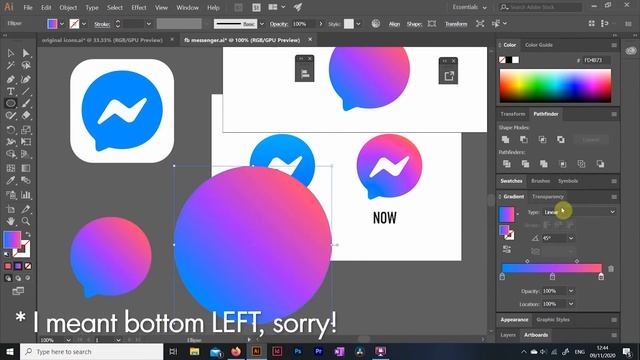Viewport: 640px width, 360px height.
Task: Click the Reverse Gradient icon
Action: tap(507, 249)
